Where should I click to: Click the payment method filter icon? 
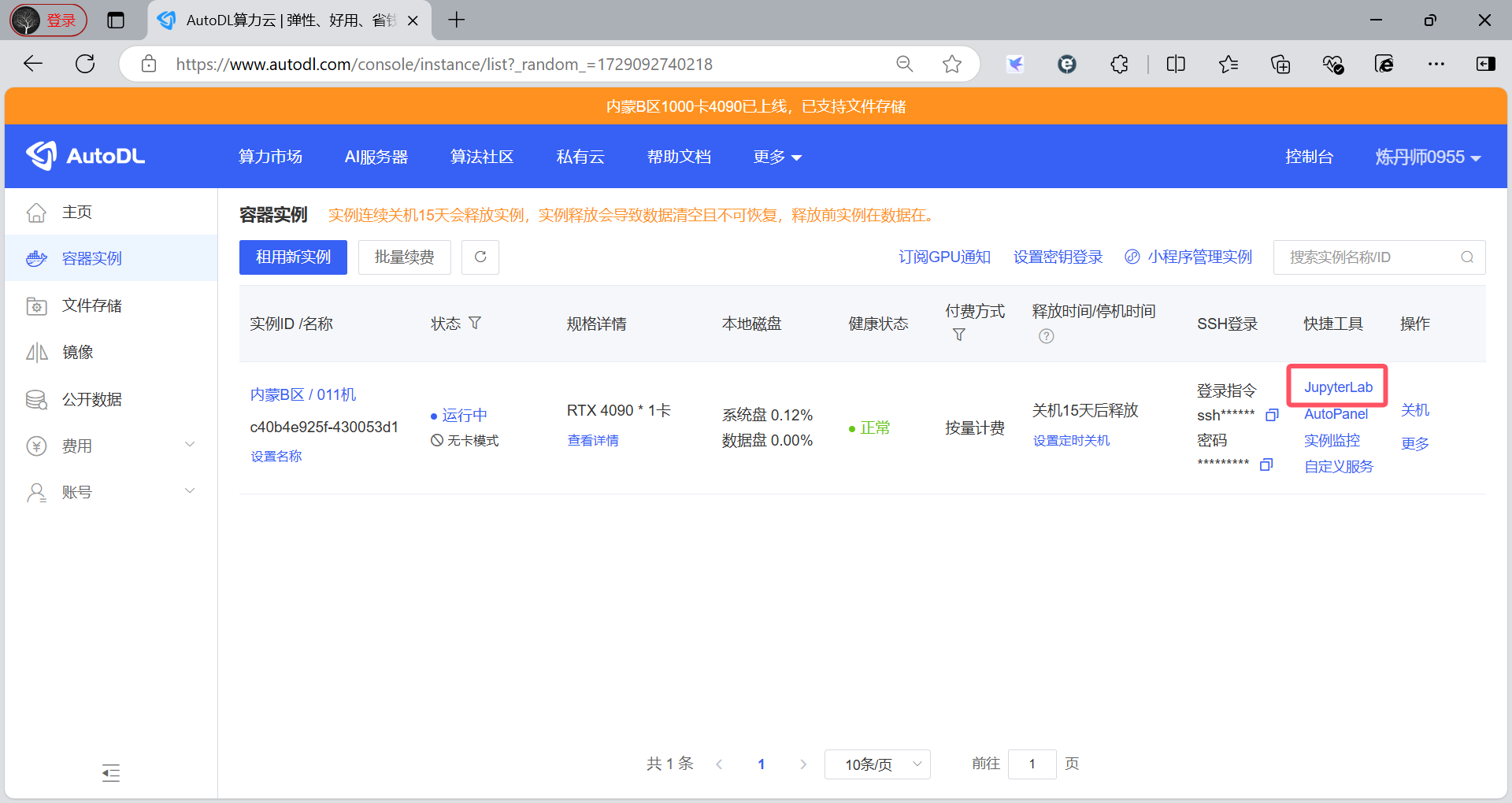(x=958, y=335)
